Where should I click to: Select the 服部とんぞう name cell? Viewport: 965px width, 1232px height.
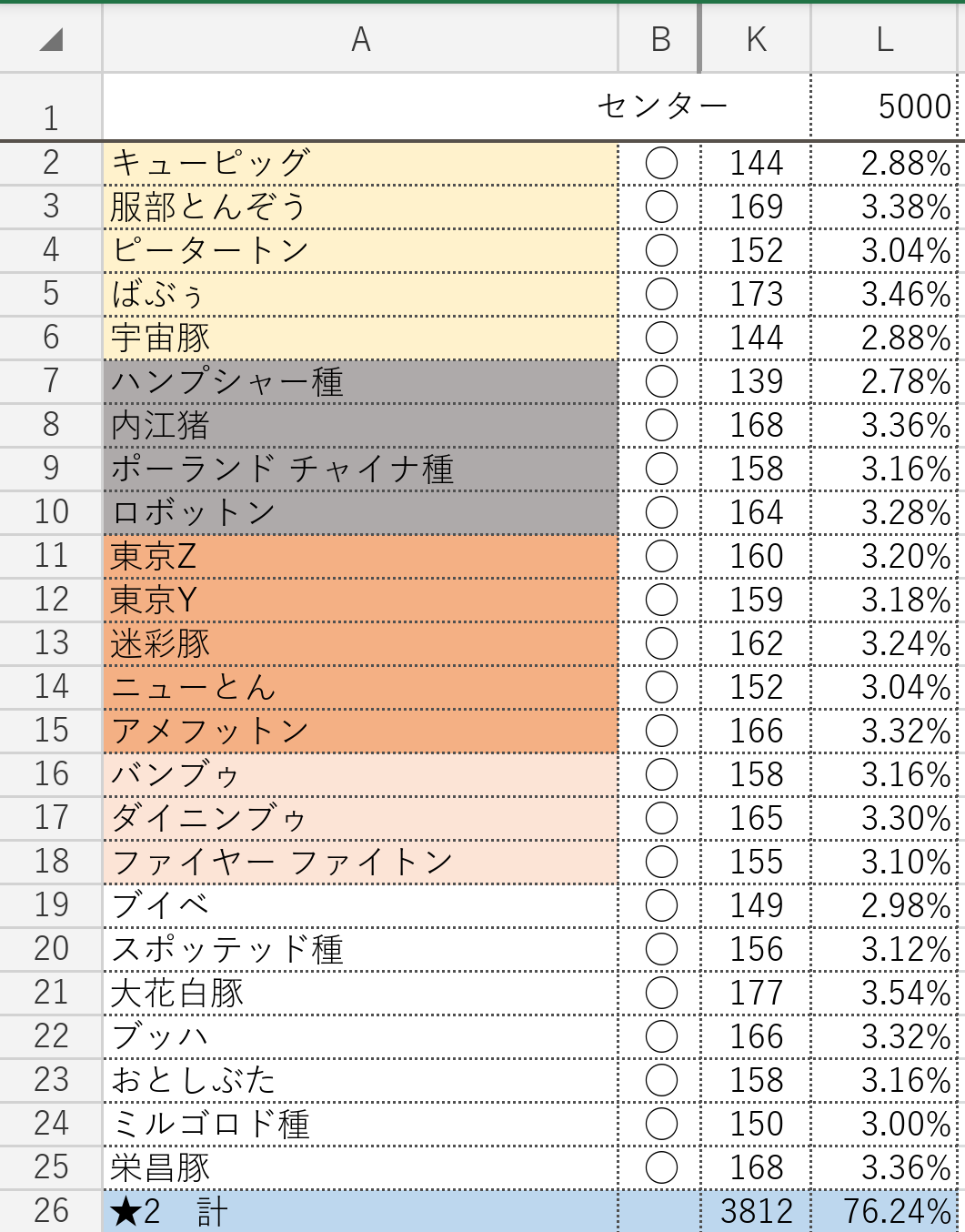360,207
